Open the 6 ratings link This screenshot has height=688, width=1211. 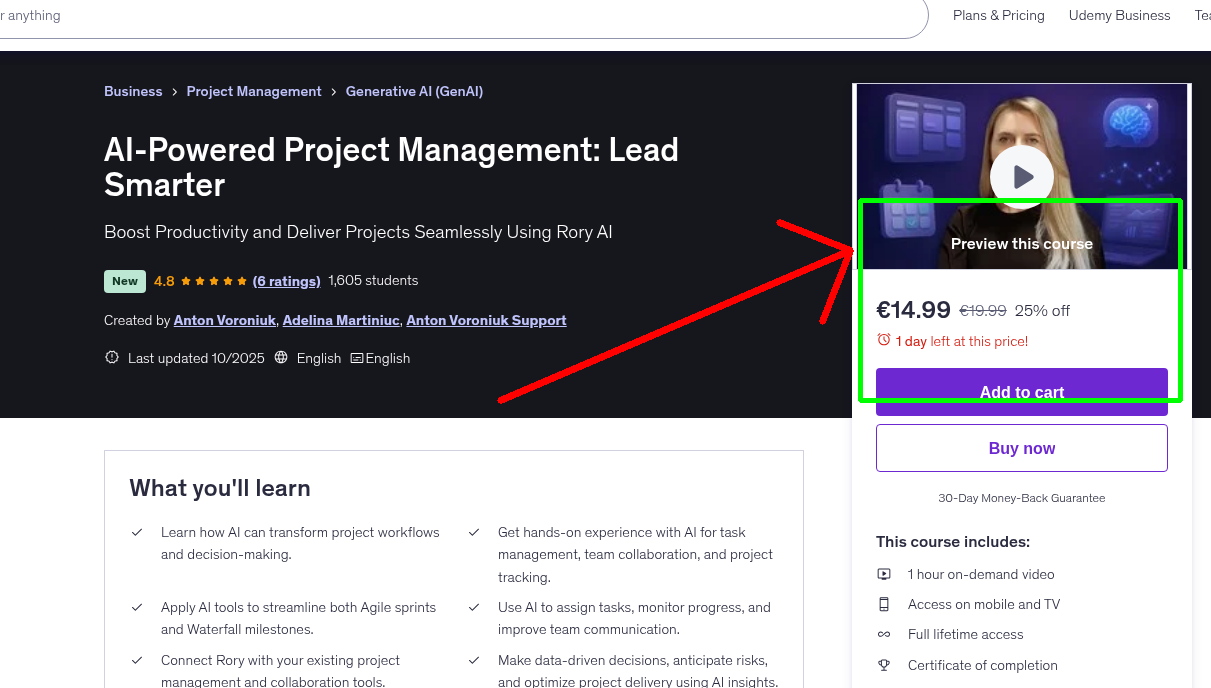point(287,281)
